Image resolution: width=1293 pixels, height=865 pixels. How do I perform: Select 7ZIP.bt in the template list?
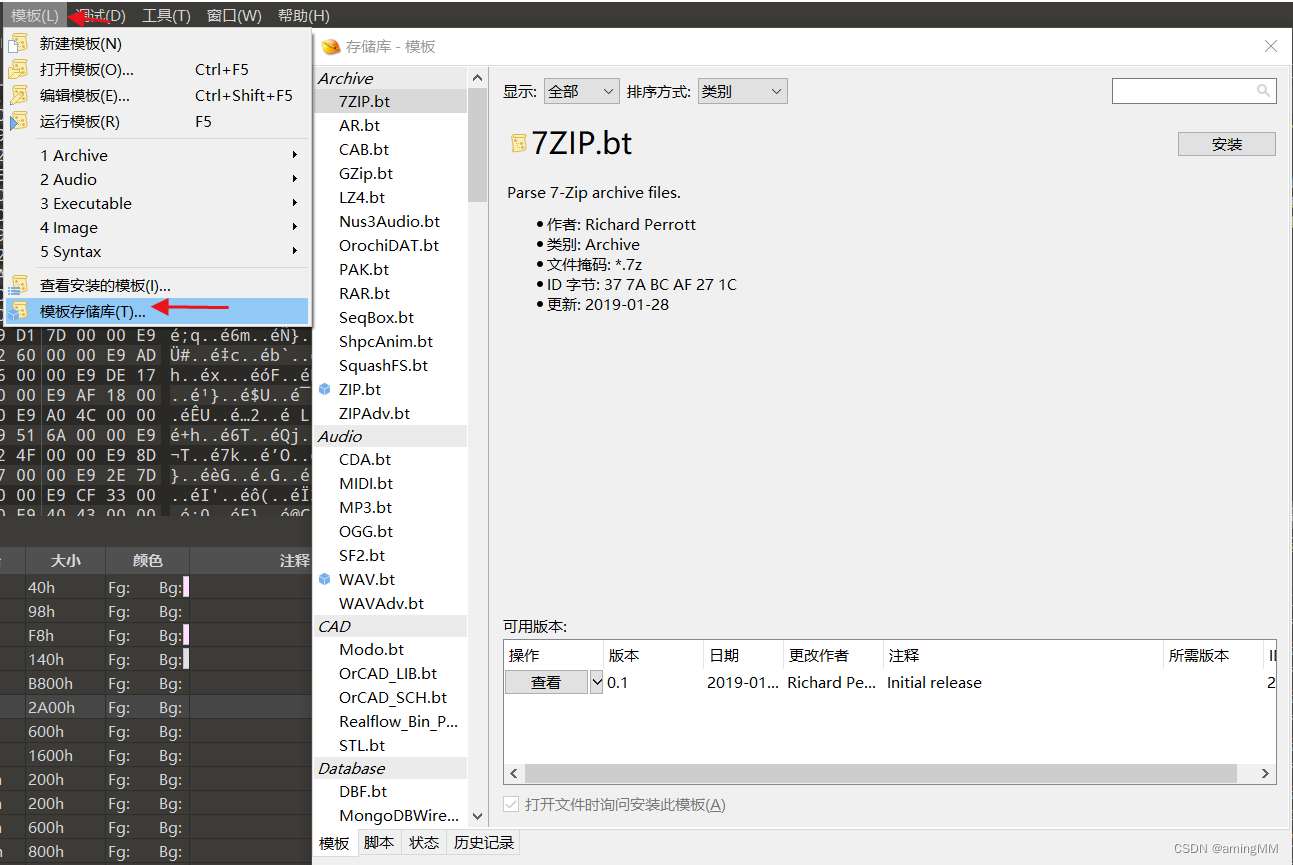pos(390,101)
